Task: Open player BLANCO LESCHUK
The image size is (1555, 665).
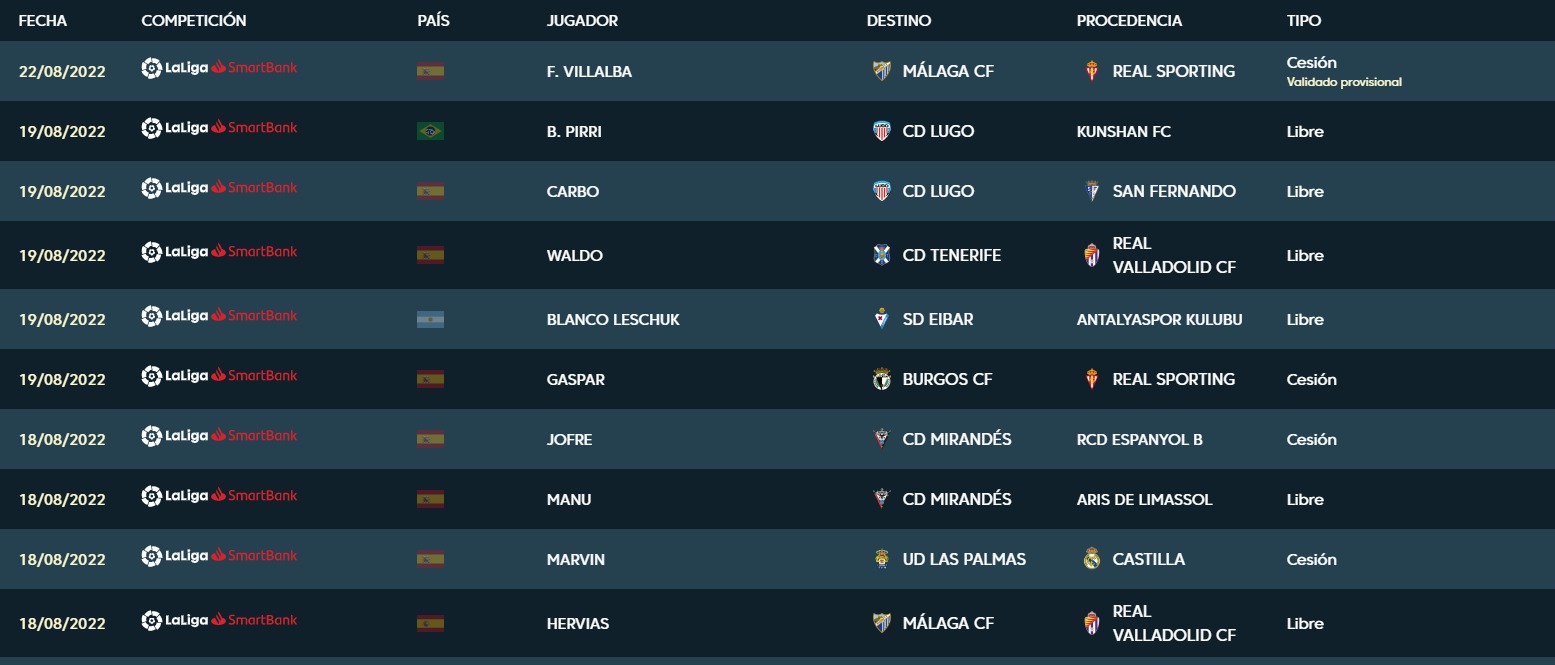Action: pos(613,319)
